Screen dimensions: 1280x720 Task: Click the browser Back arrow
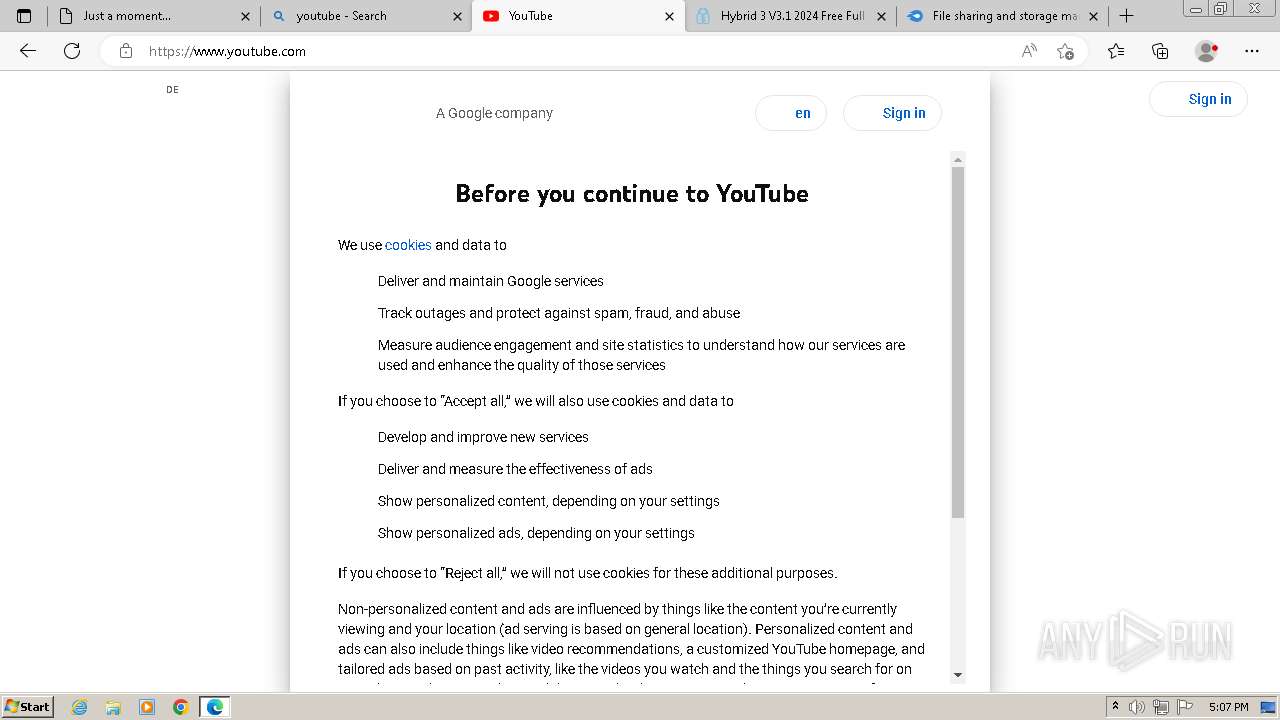click(x=28, y=51)
